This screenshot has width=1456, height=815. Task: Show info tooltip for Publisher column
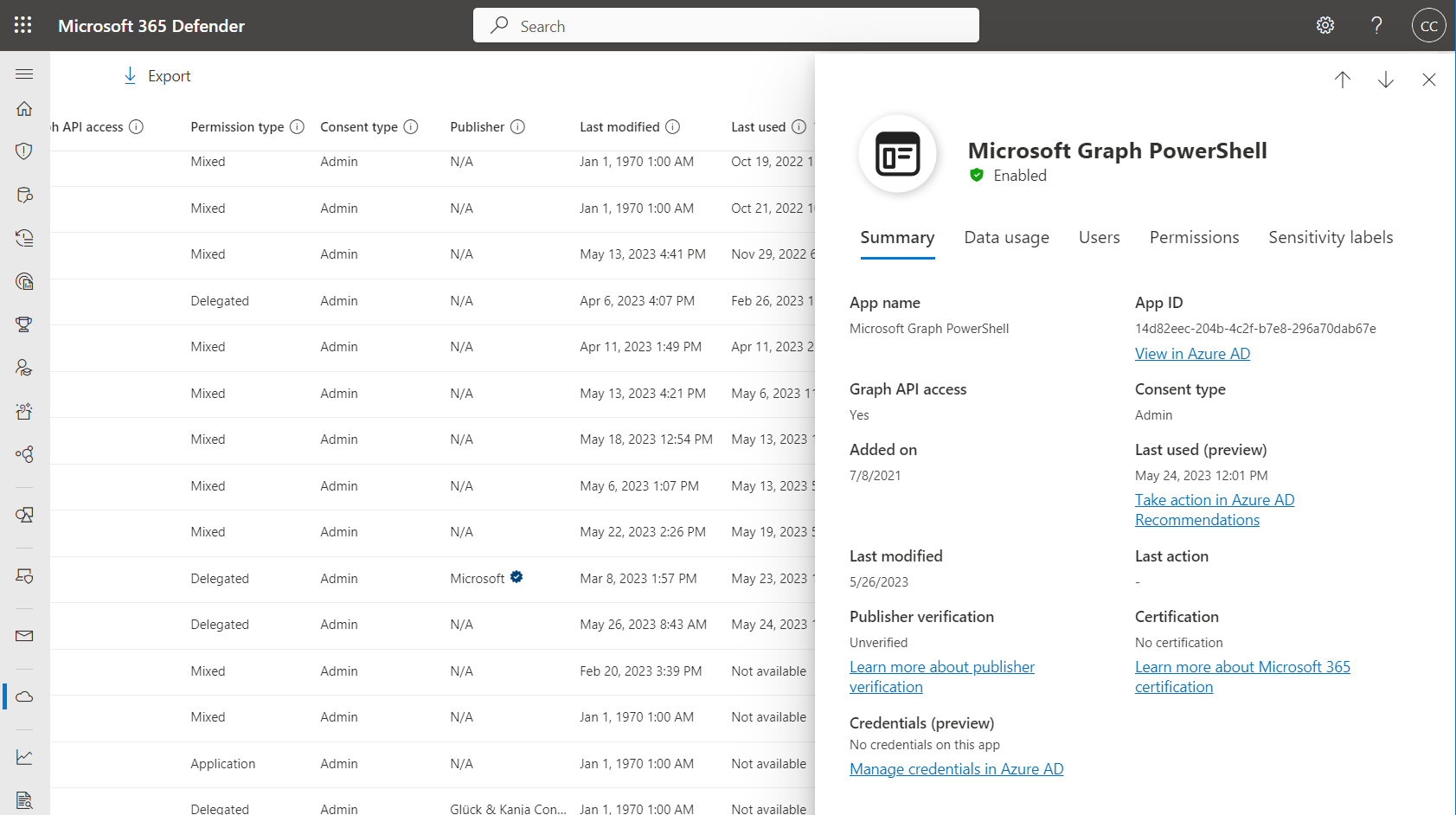point(517,126)
